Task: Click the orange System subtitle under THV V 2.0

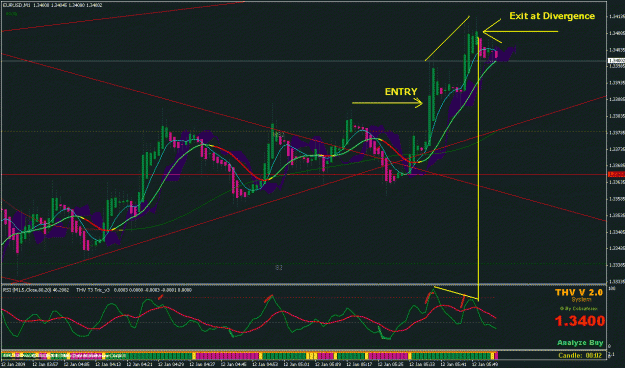Action: [x=581, y=299]
